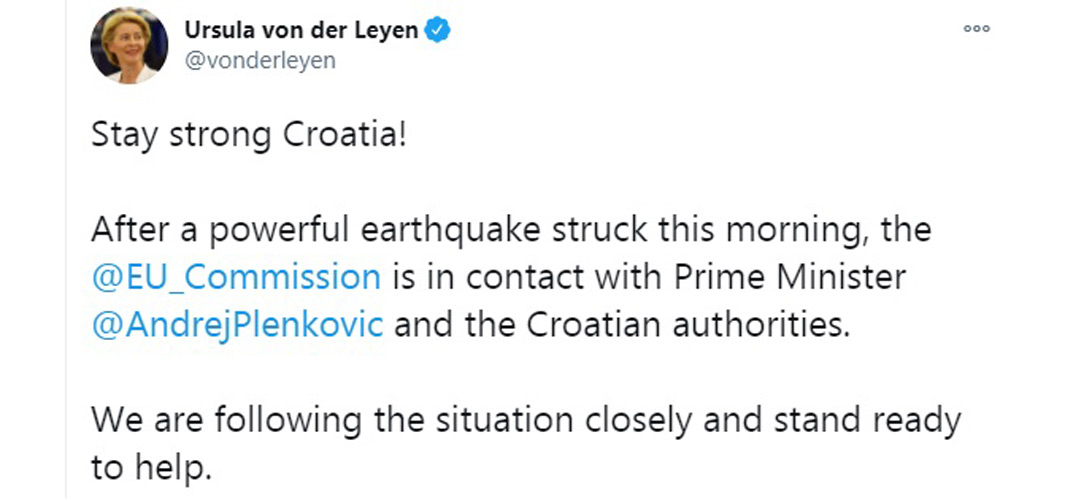1065x500 pixels.
Task: Click the words "Stay strong"
Action: coord(181,136)
